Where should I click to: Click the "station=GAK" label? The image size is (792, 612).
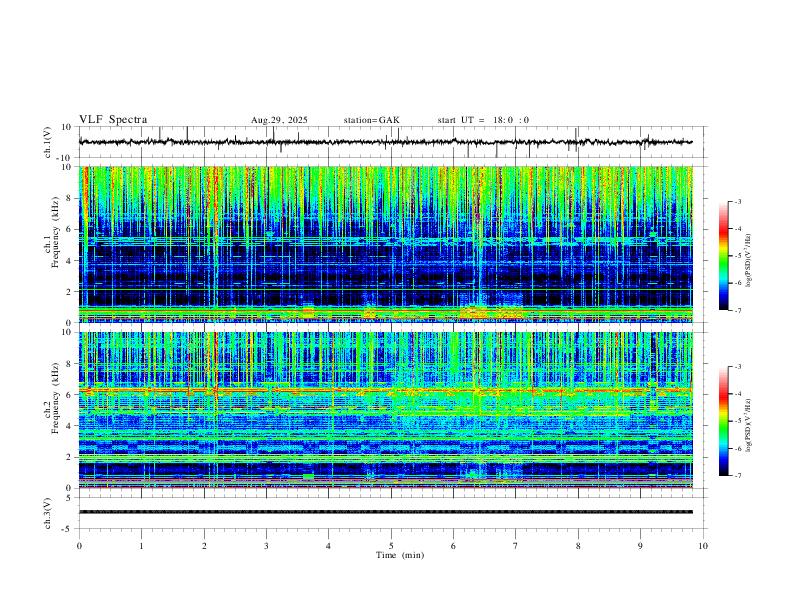[x=372, y=120]
